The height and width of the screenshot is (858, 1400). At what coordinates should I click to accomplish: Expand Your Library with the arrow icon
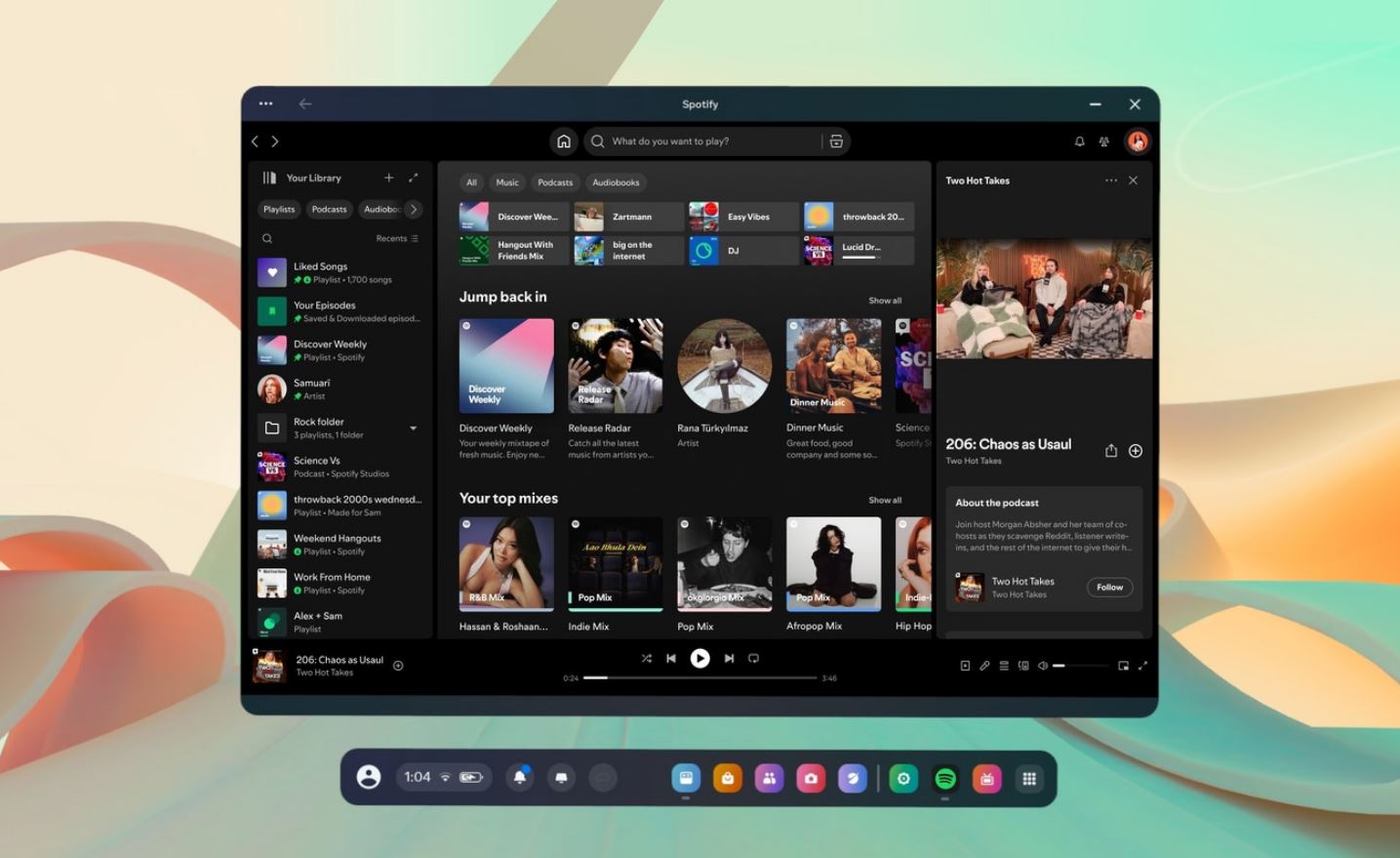413,178
